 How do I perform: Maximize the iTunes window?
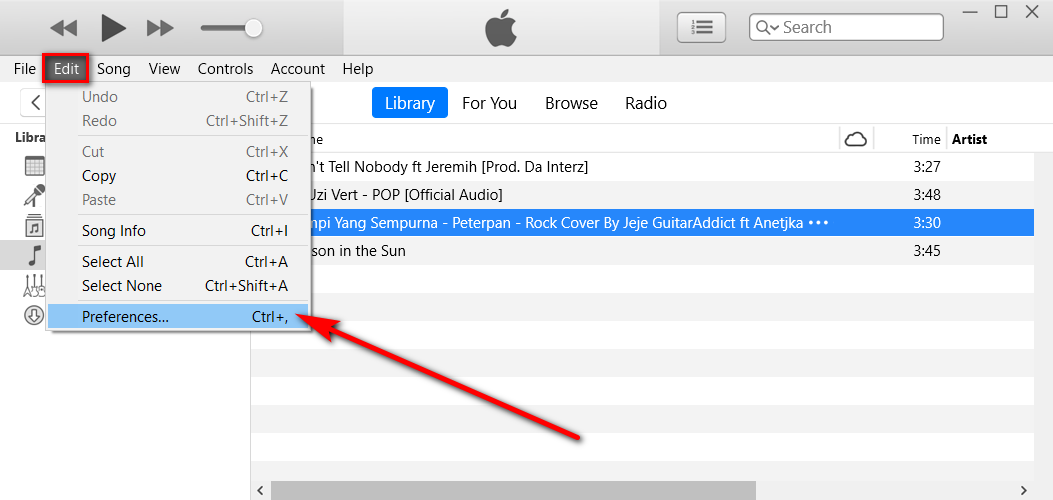click(x=1001, y=11)
